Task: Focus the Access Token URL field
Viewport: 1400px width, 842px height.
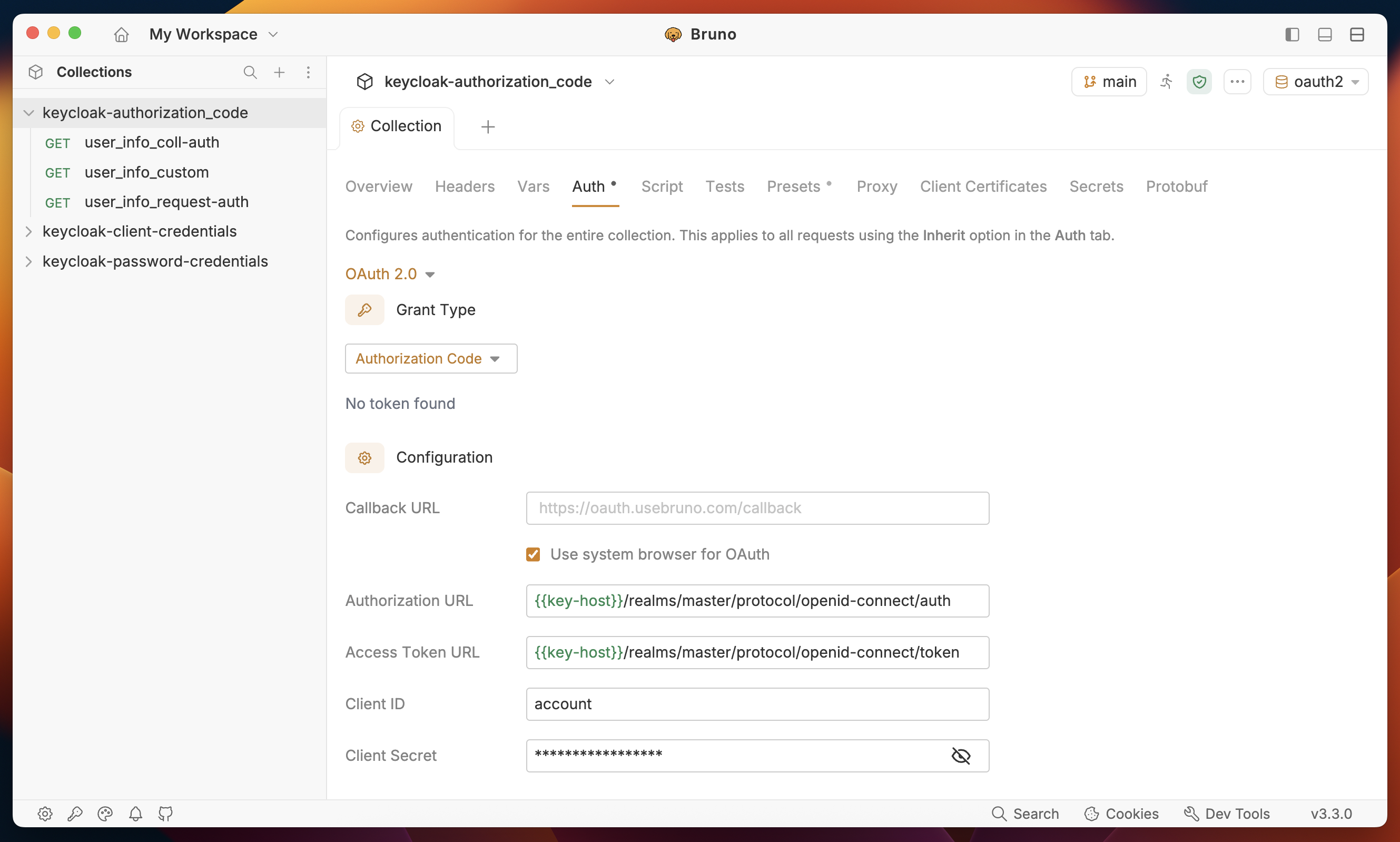Action: tap(757, 652)
